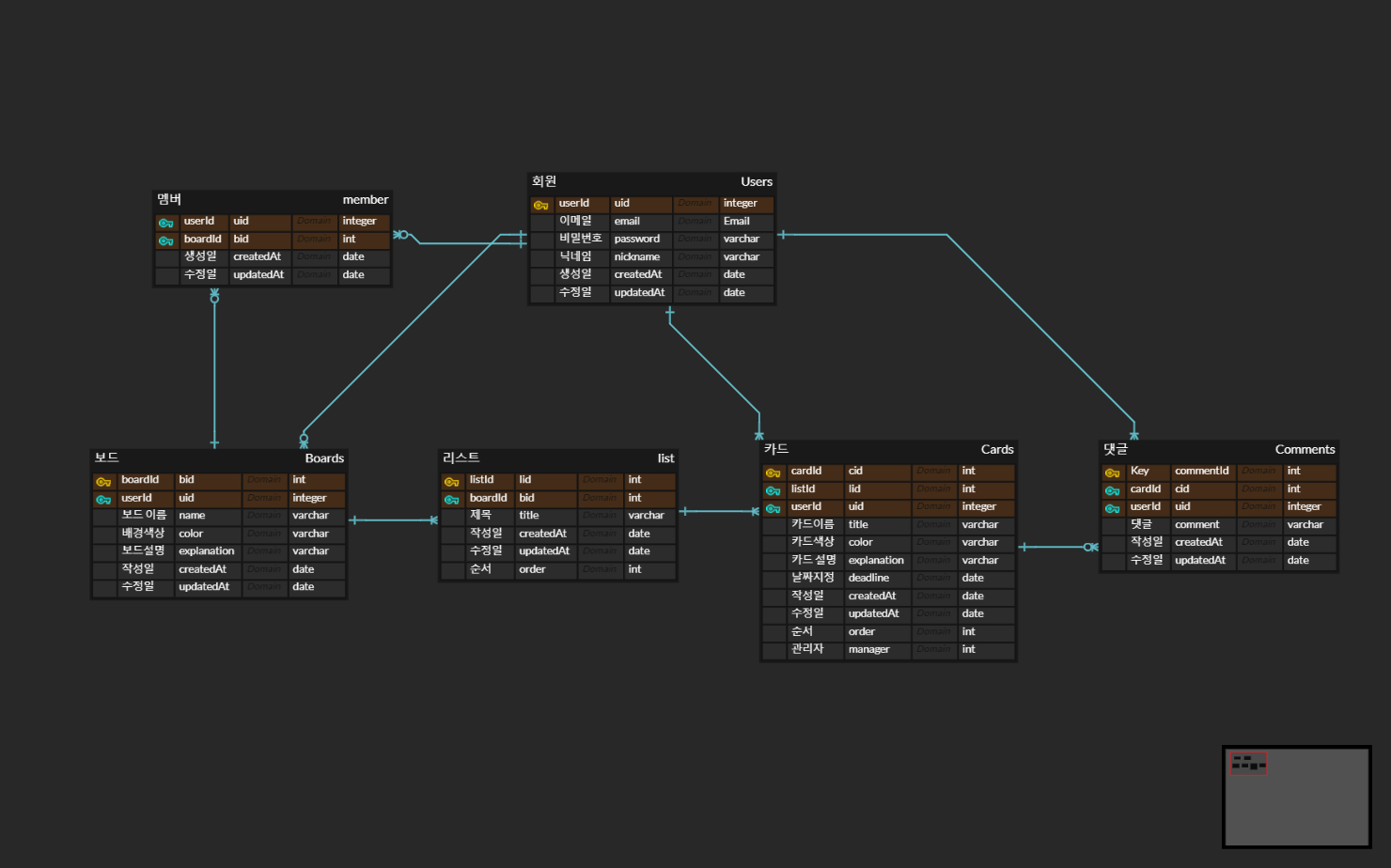Select the Users table header
The image size is (1391, 868).
[x=652, y=181]
